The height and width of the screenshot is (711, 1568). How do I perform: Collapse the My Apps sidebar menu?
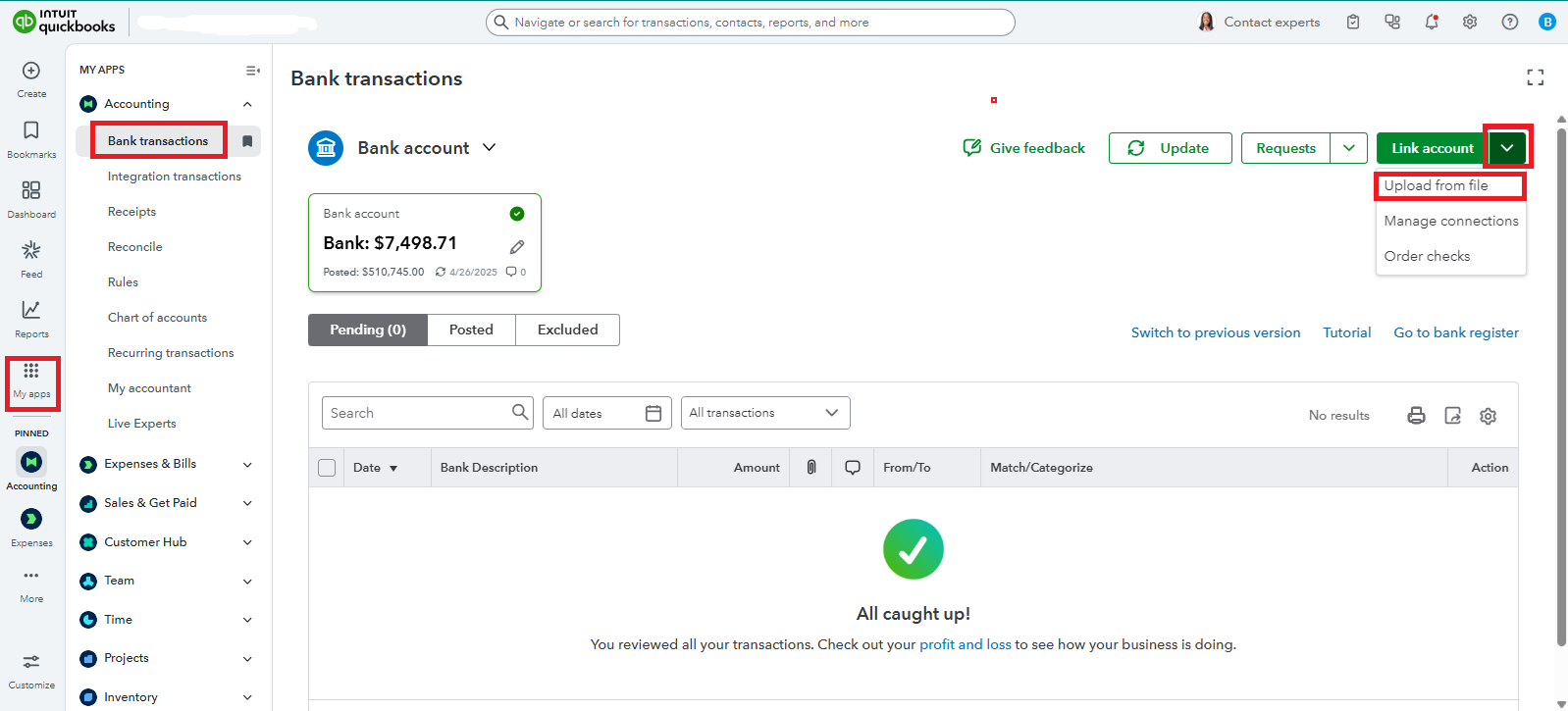pos(252,71)
